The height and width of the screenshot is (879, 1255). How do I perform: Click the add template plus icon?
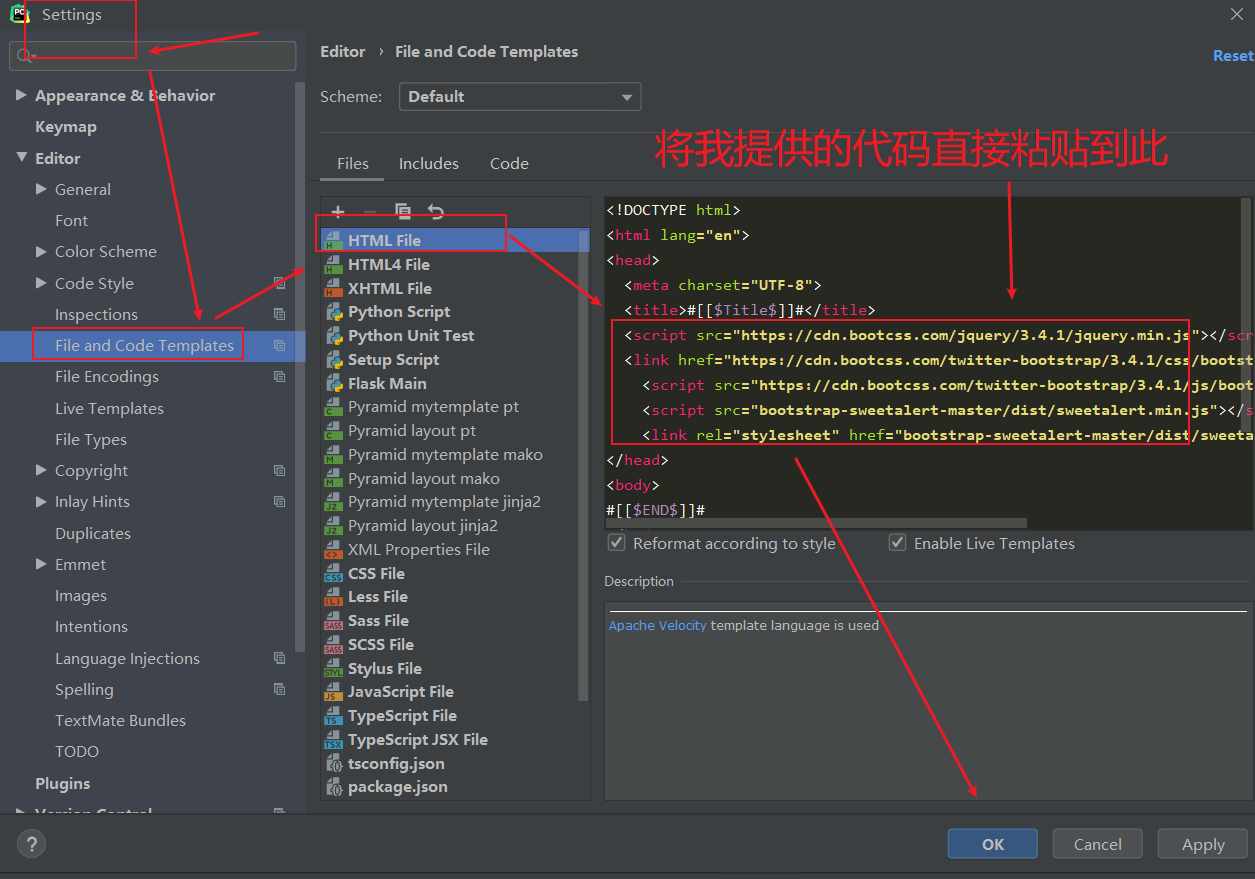338,211
